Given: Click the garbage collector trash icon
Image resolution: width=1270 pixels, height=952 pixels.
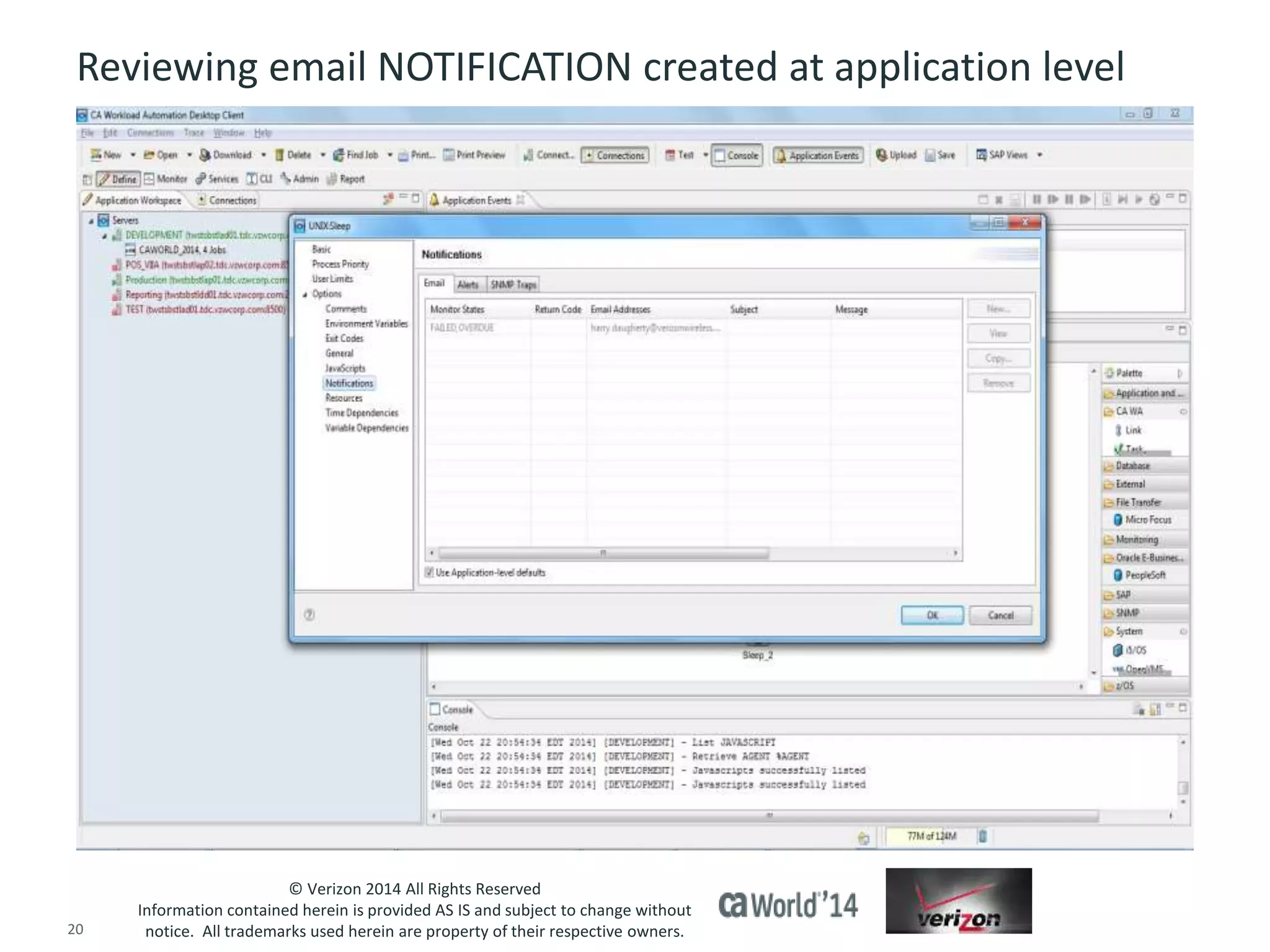Looking at the screenshot, I should 983,837.
